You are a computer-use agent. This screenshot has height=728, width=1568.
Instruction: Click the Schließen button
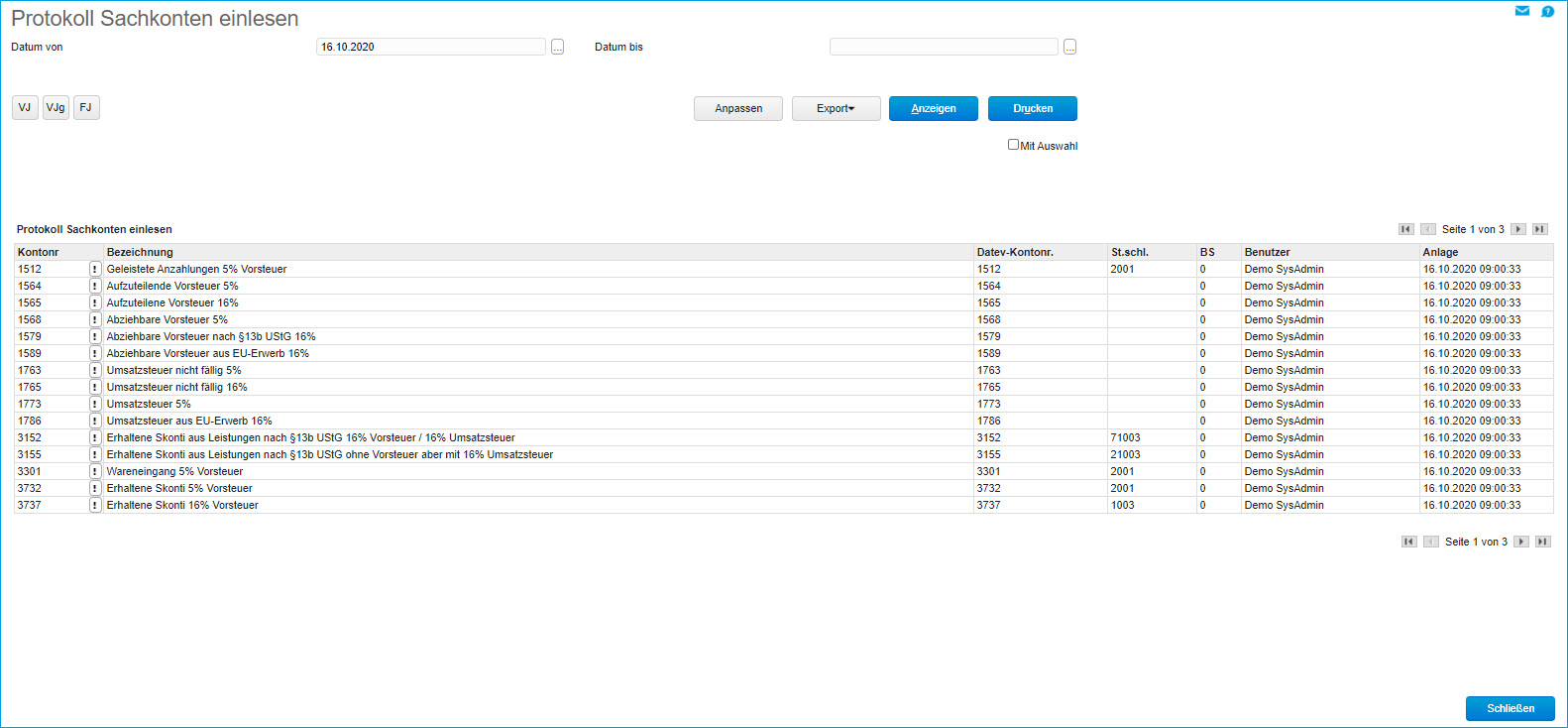point(1510,708)
